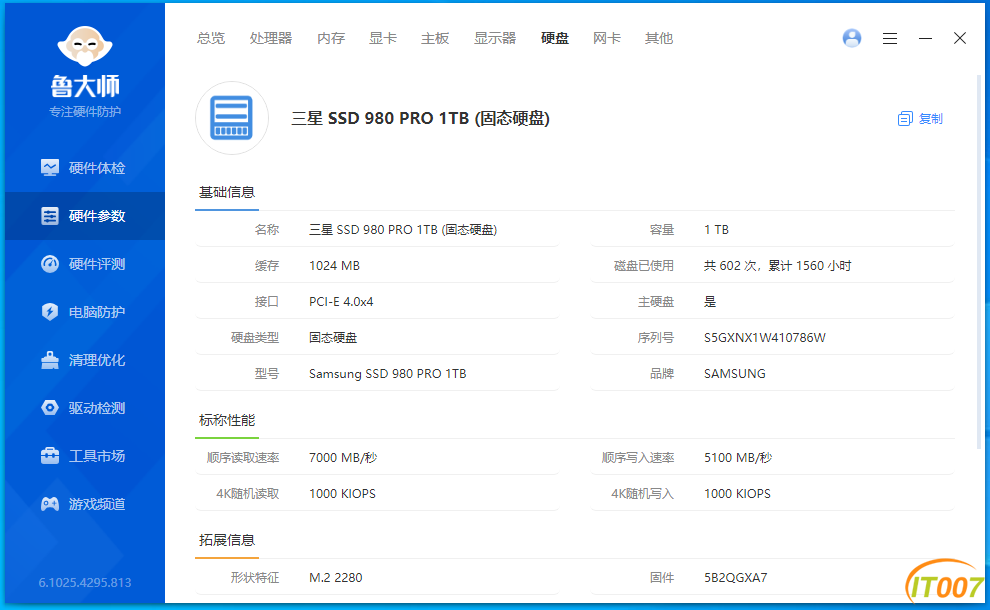Open 游戏频道 game channel
Viewport: 990px width, 610px height.
coord(85,504)
